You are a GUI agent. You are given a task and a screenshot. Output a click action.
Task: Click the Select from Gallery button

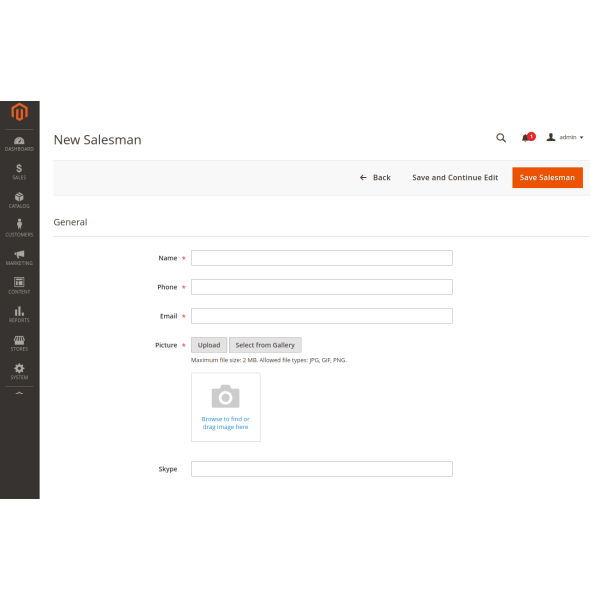265,345
